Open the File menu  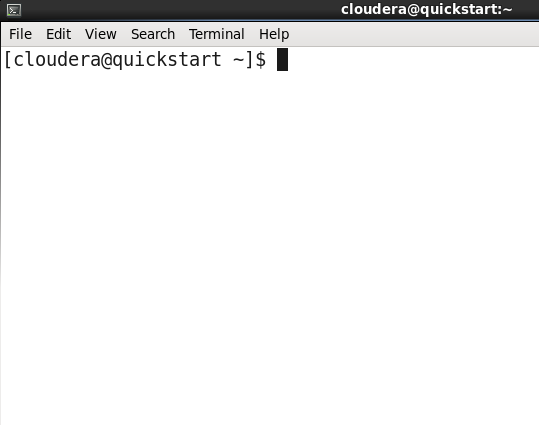pos(20,34)
